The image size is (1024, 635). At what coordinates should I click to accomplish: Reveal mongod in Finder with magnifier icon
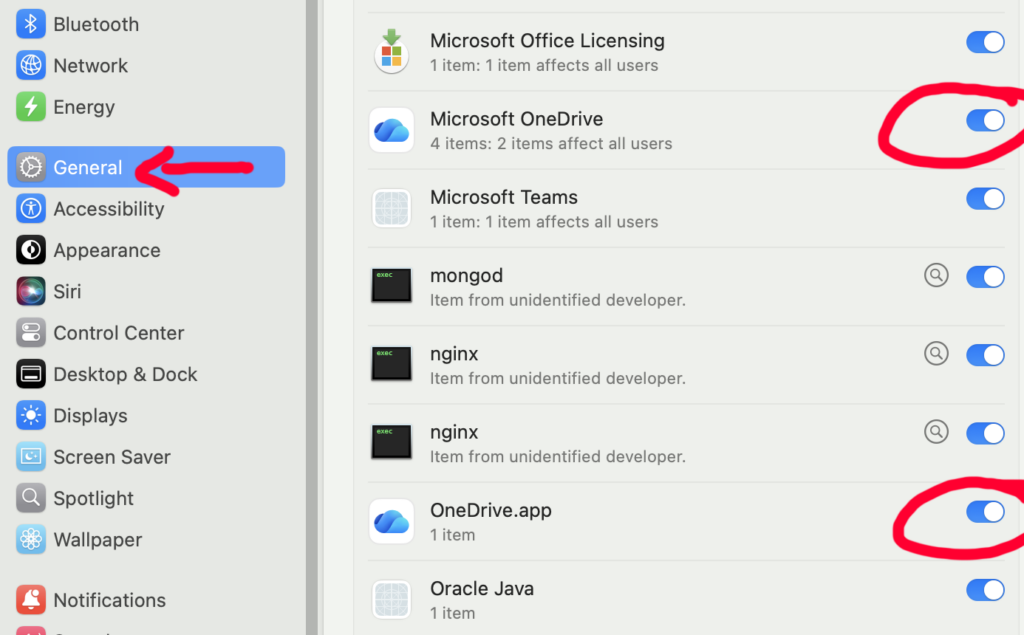point(936,275)
